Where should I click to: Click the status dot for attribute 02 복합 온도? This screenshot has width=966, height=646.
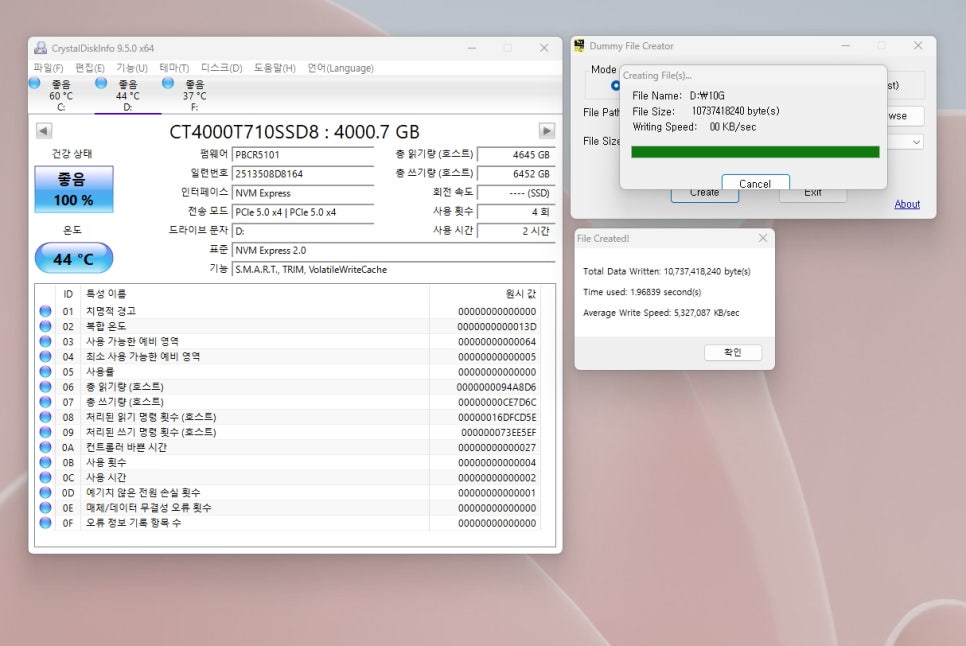coord(45,326)
